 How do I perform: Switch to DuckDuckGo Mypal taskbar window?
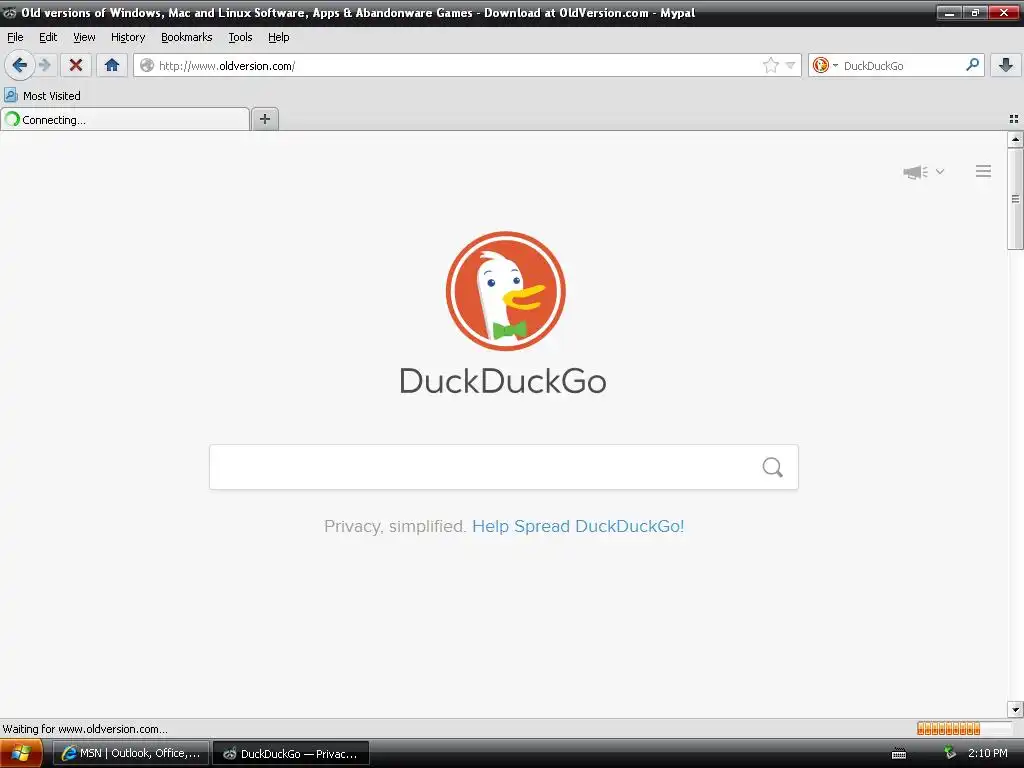click(291, 753)
